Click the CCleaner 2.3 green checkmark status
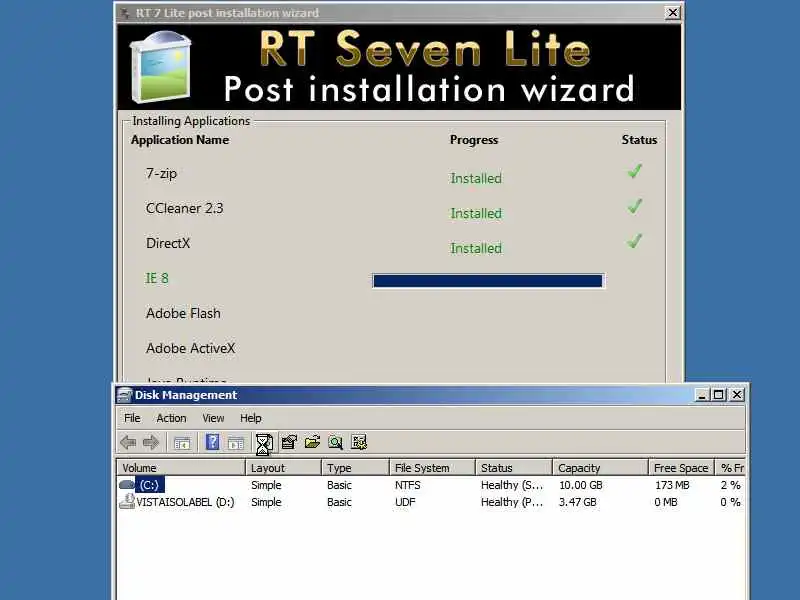The height and width of the screenshot is (600, 800). [x=634, y=206]
